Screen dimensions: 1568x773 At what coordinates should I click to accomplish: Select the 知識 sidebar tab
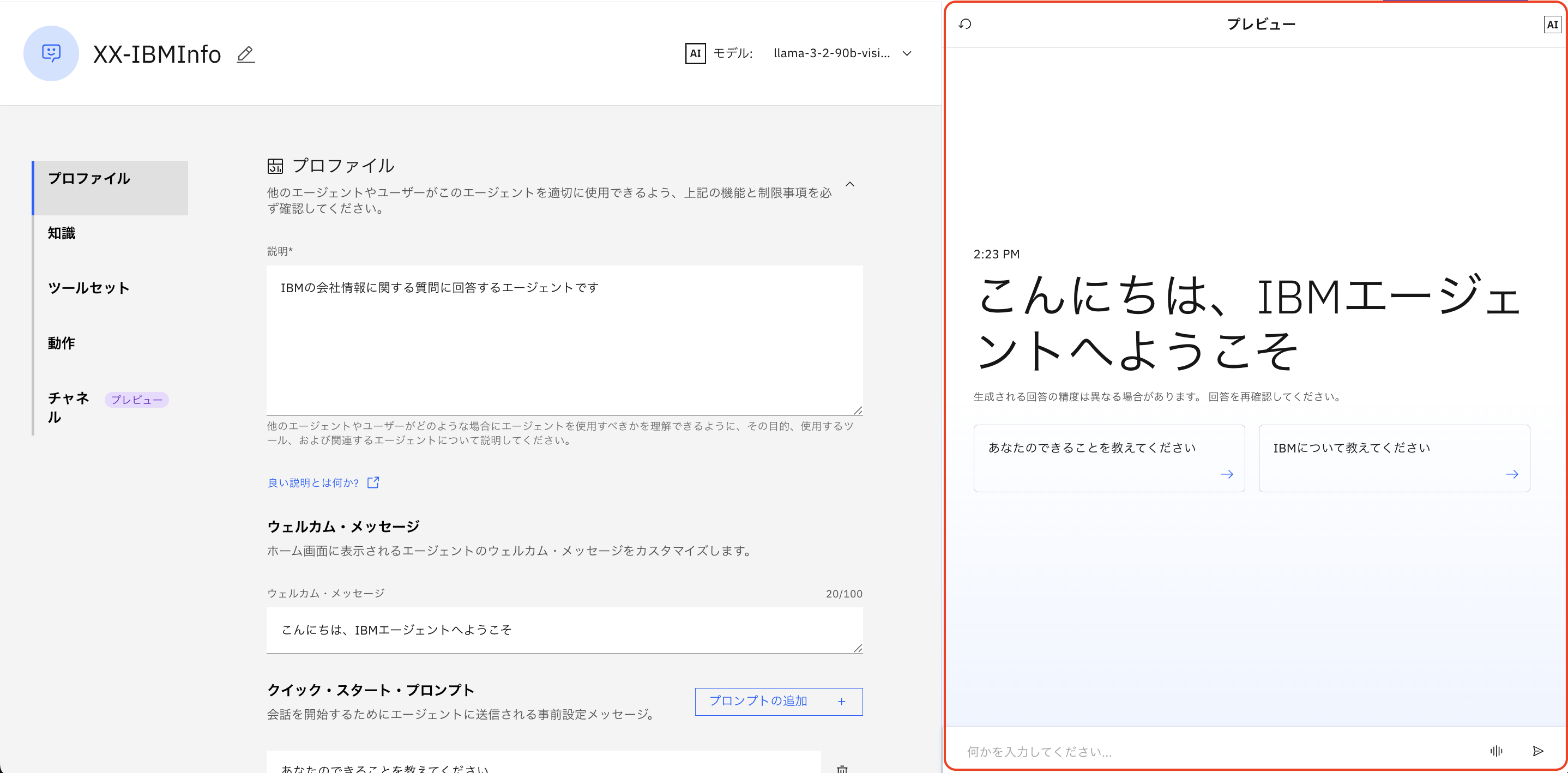pyautogui.click(x=62, y=233)
